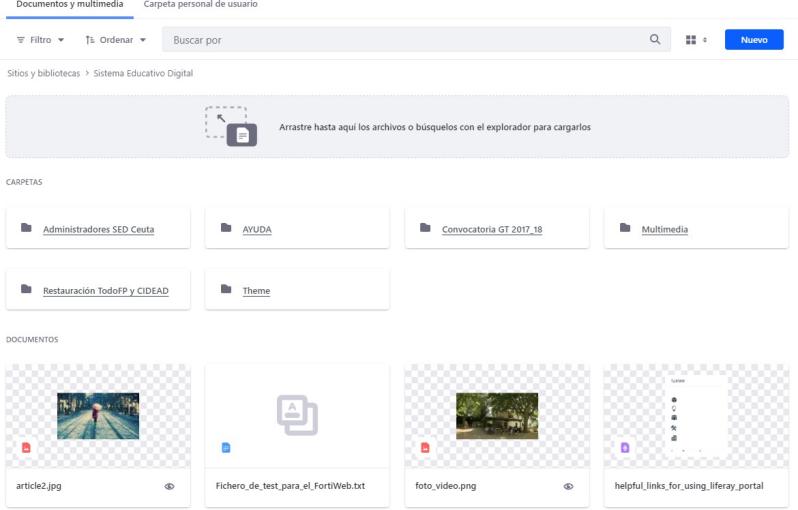Open the Filtro dropdown

pos(40,40)
